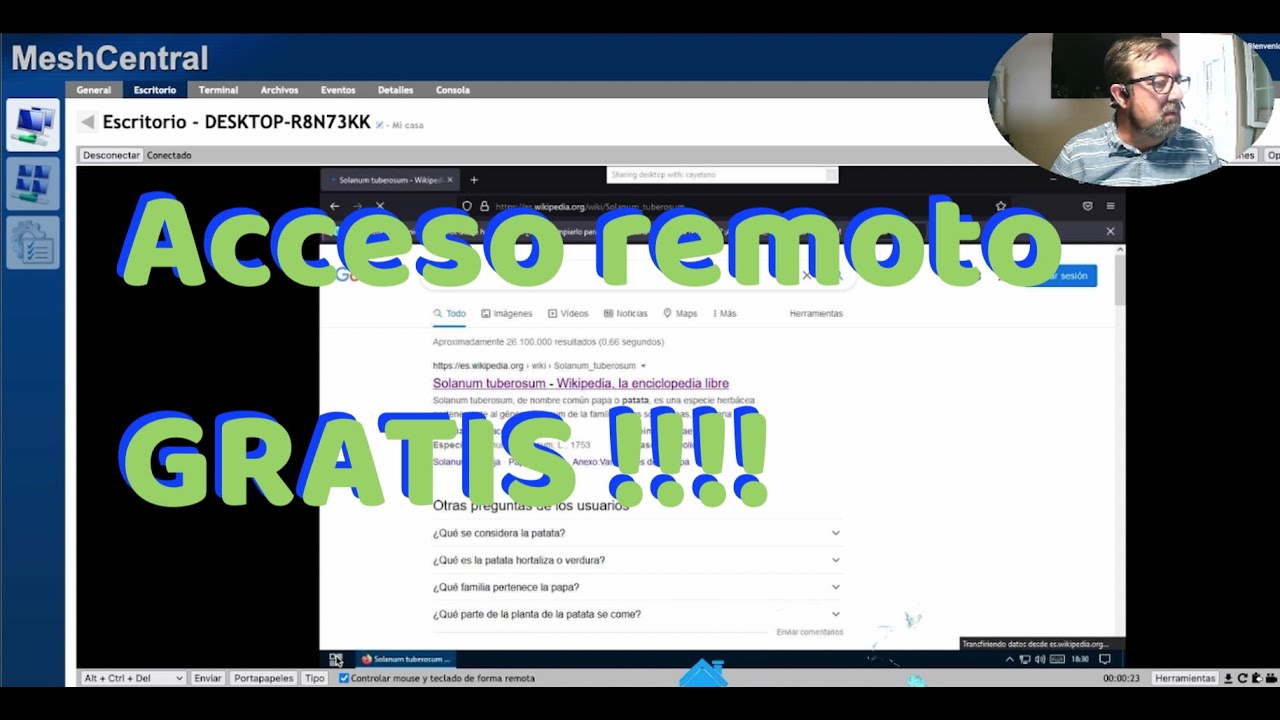Click the refresh desktop circular arrow icon
Viewport: 1280px width, 720px height.
coord(1242,678)
